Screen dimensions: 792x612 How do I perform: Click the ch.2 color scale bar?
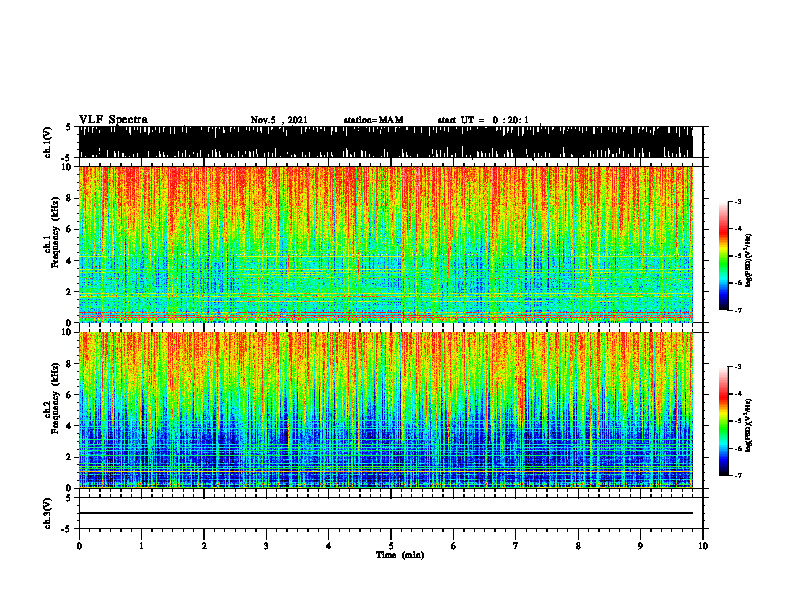click(723, 421)
